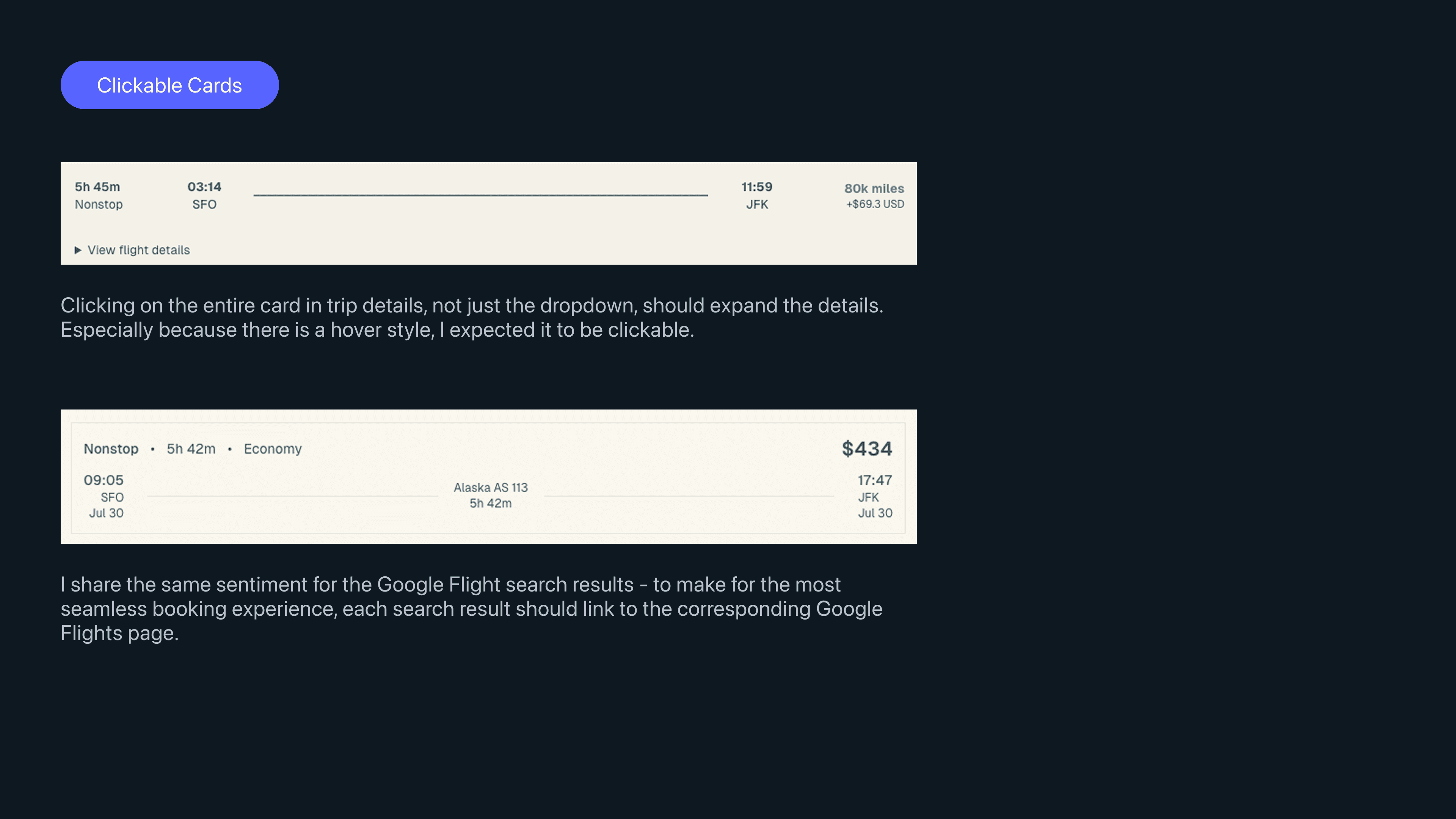Select the 09:05 SFO departure on second card
Image resolution: width=1456 pixels, height=819 pixels.
click(104, 480)
